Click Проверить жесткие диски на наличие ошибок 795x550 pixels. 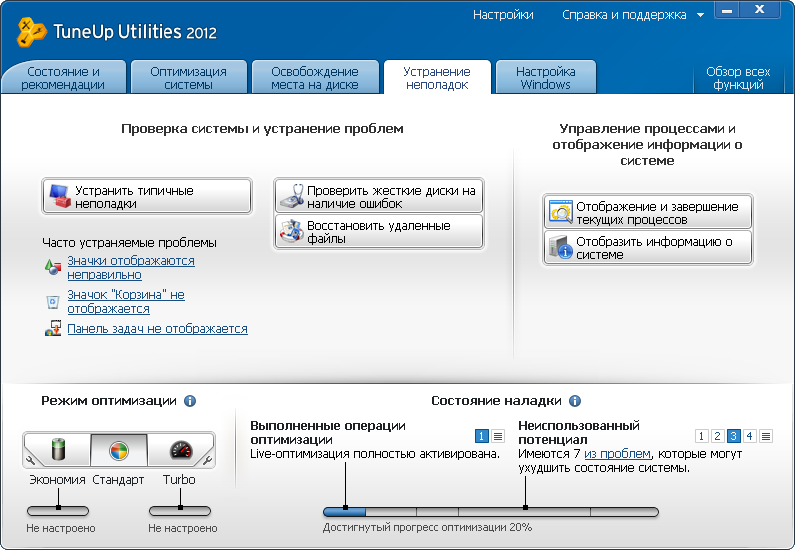click(379, 196)
